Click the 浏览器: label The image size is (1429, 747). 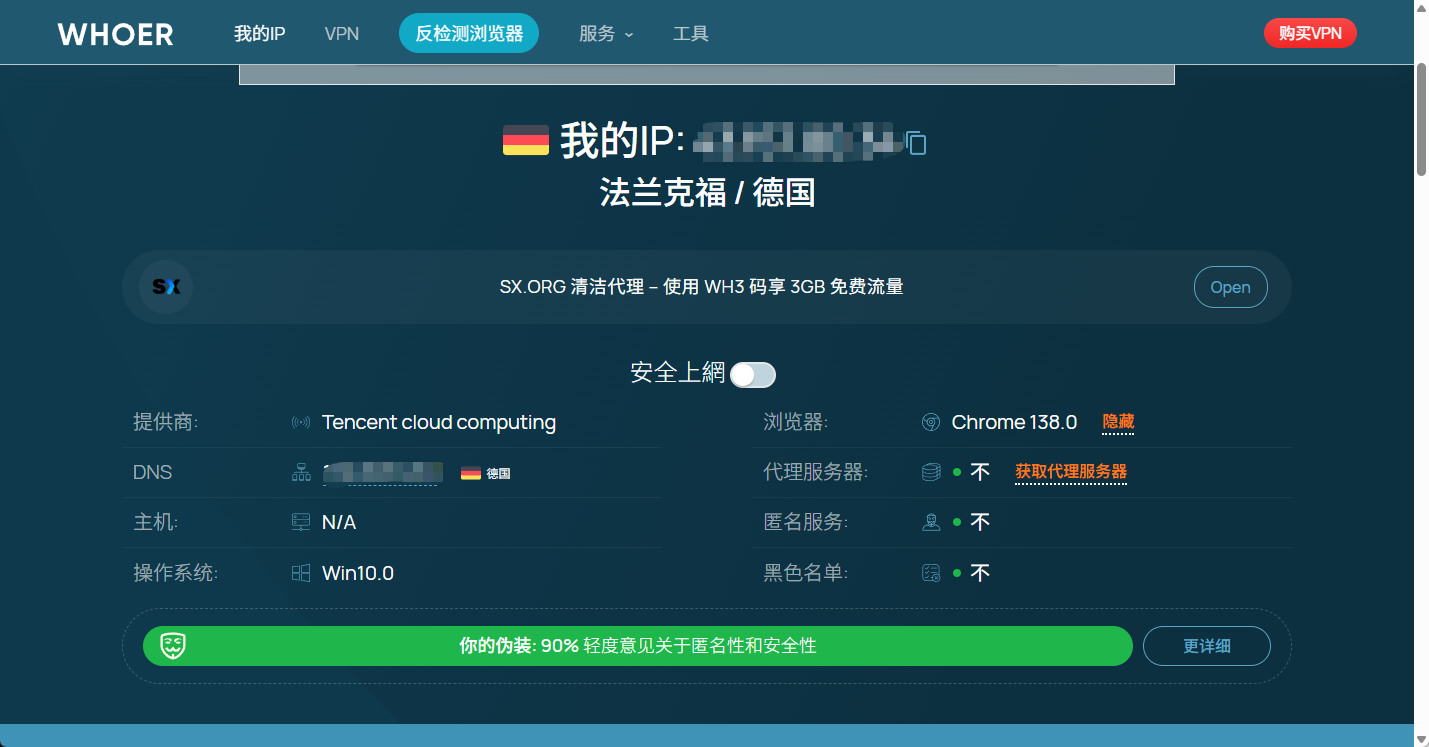pos(796,422)
